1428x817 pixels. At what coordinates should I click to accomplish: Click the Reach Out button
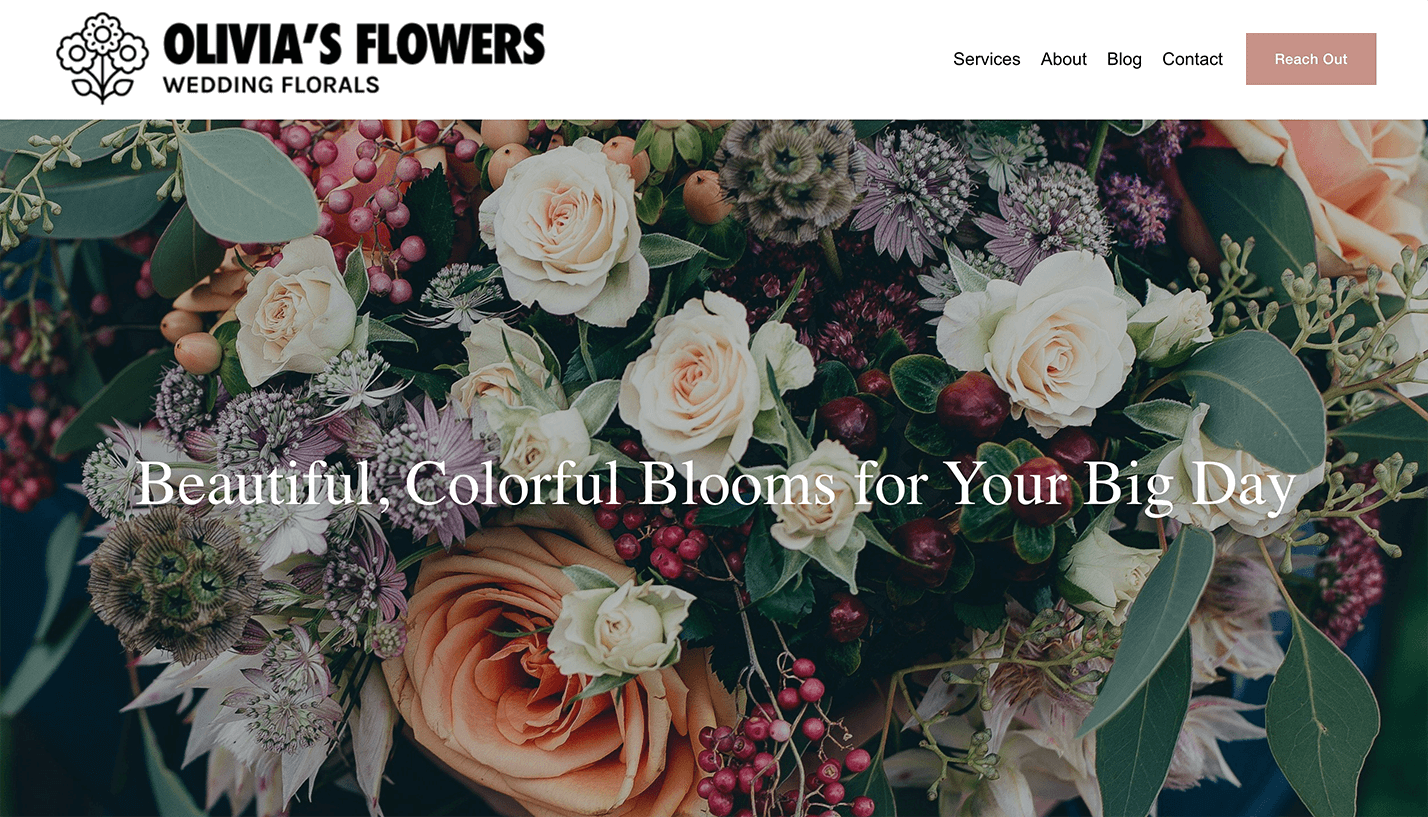pos(1310,59)
